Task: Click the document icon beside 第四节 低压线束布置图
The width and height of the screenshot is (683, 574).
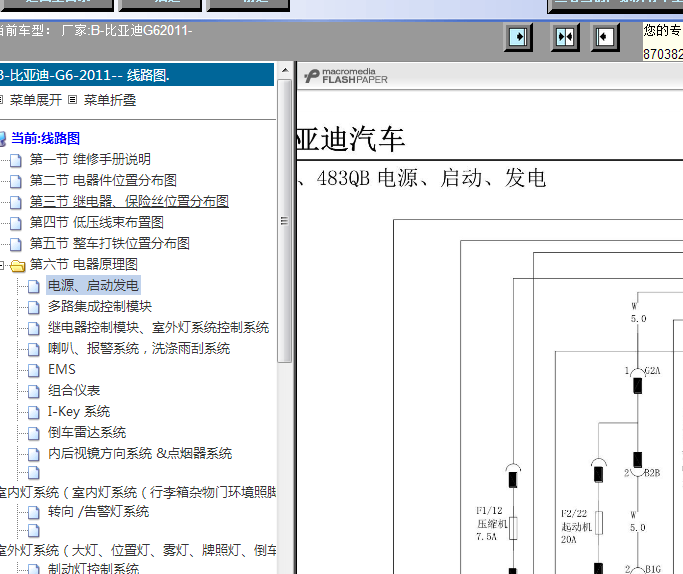Action: click(16, 223)
